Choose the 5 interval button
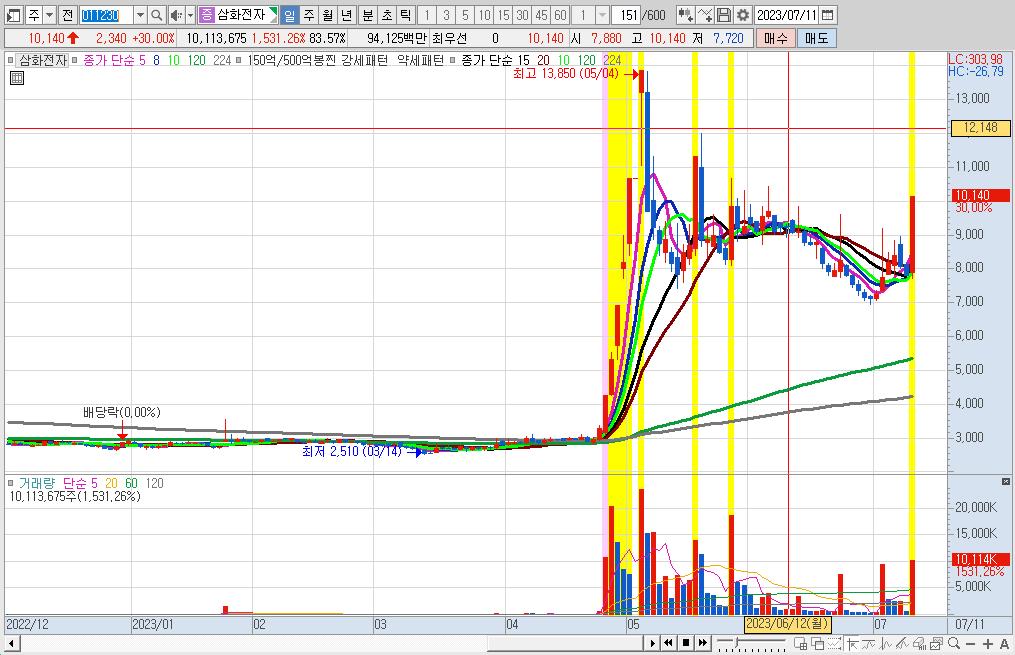The image size is (1015, 655). click(465, 15)
